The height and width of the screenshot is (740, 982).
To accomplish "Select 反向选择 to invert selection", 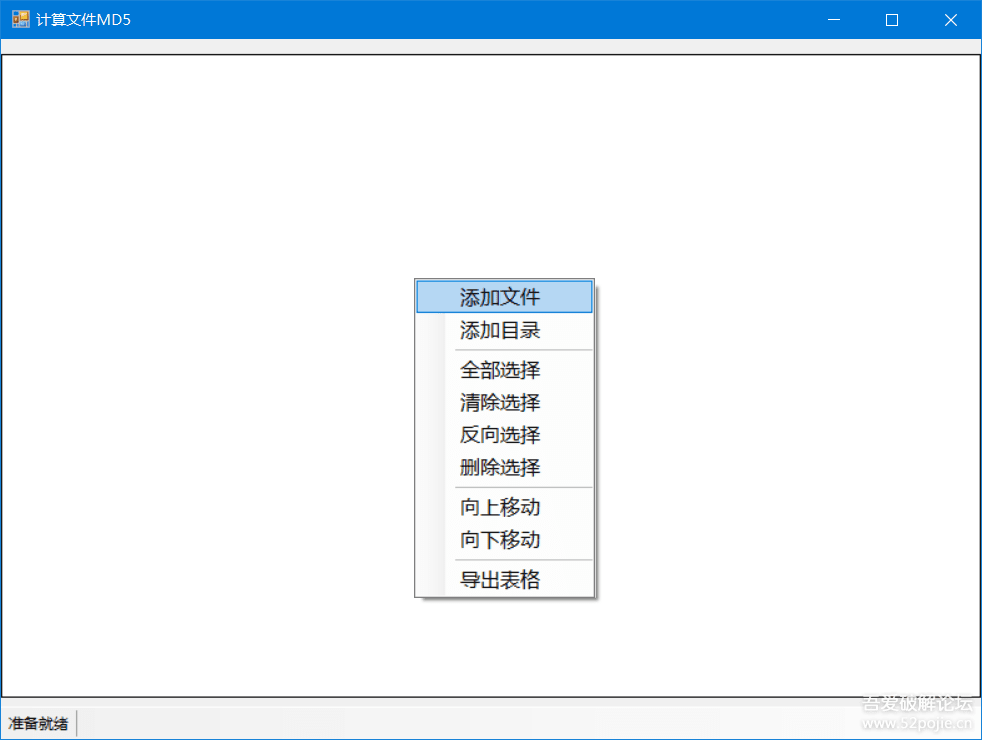I will tap(500, 435).
